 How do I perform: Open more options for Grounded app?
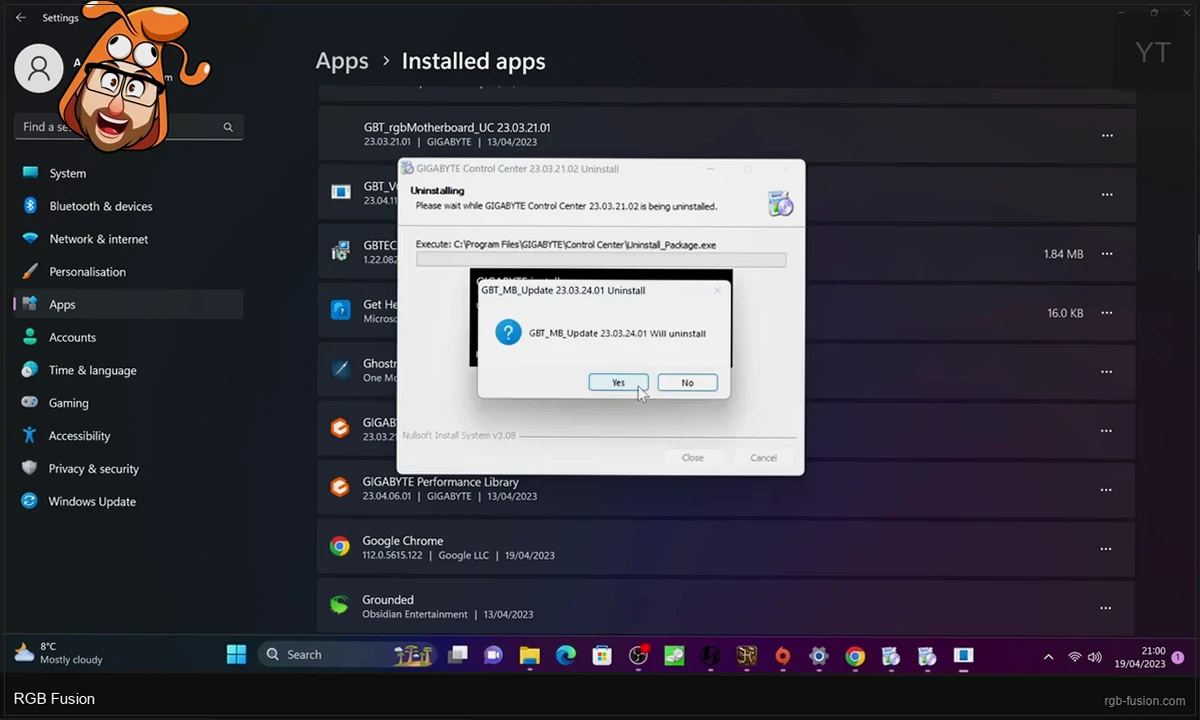click(x=1106, y=608)
